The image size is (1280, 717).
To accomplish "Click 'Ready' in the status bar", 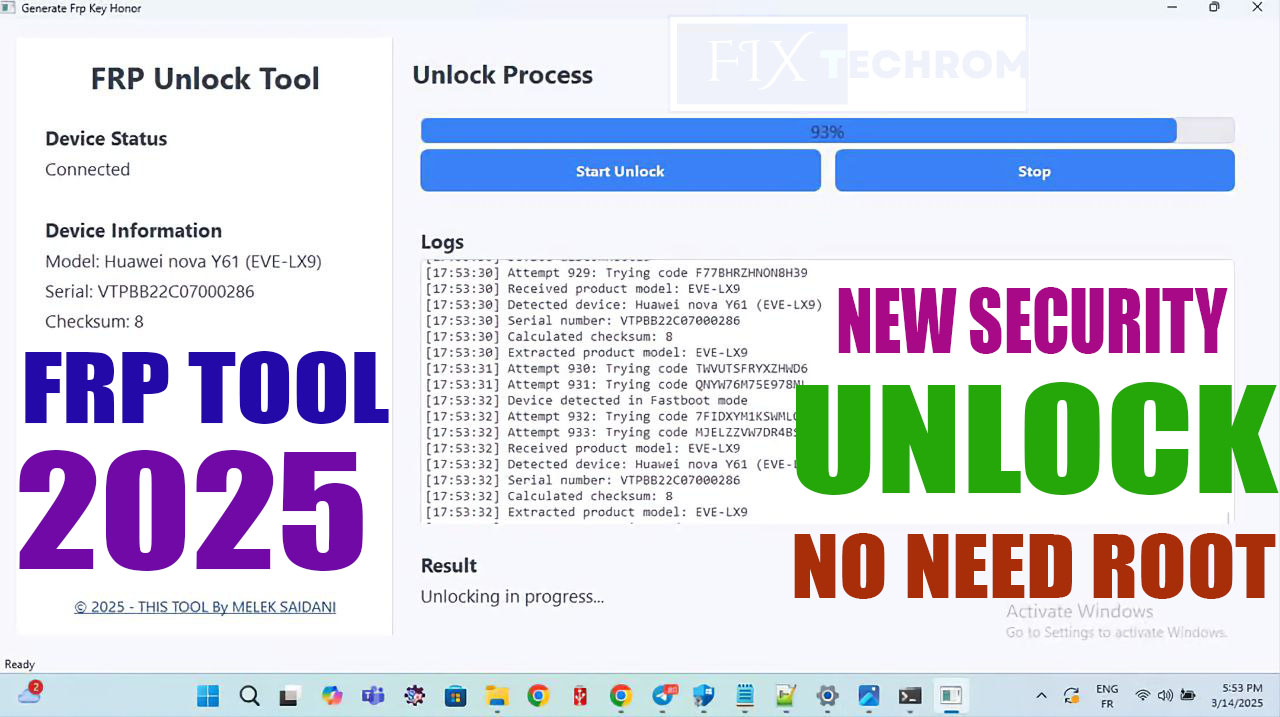I will pyautogui.click(x=20, y=664).
